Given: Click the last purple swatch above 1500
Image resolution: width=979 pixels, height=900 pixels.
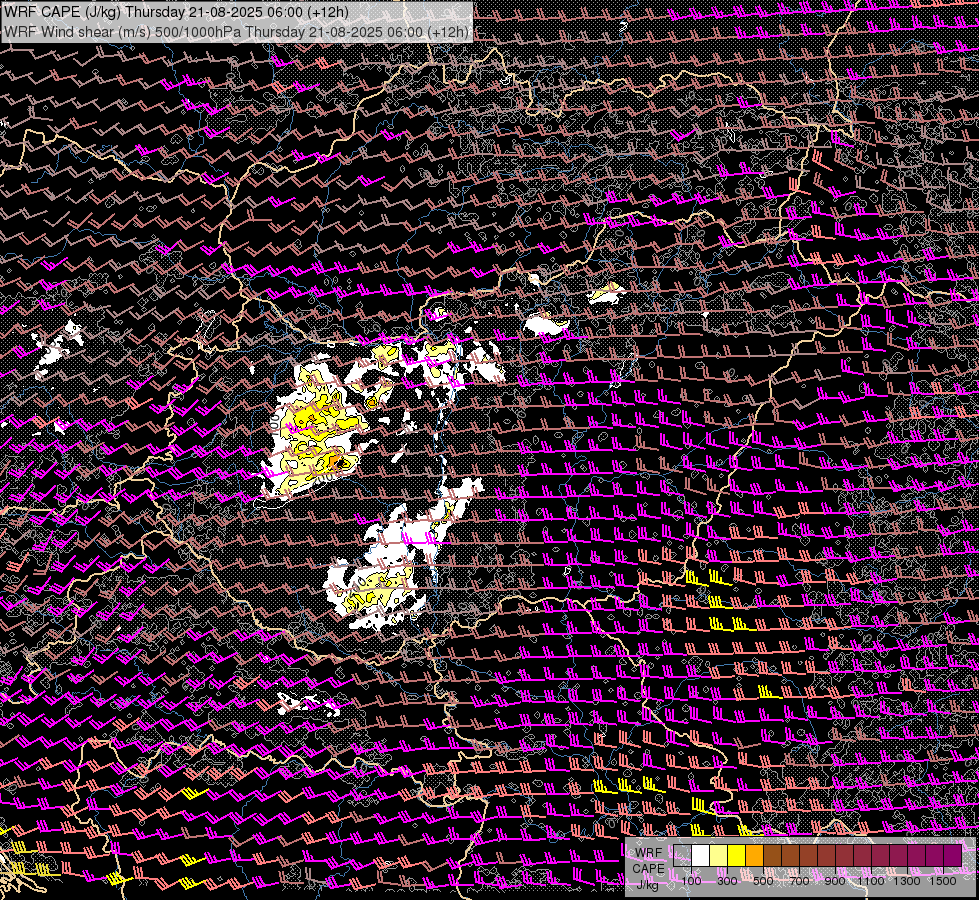Looking at the screenshot, I should click(953, 856).
